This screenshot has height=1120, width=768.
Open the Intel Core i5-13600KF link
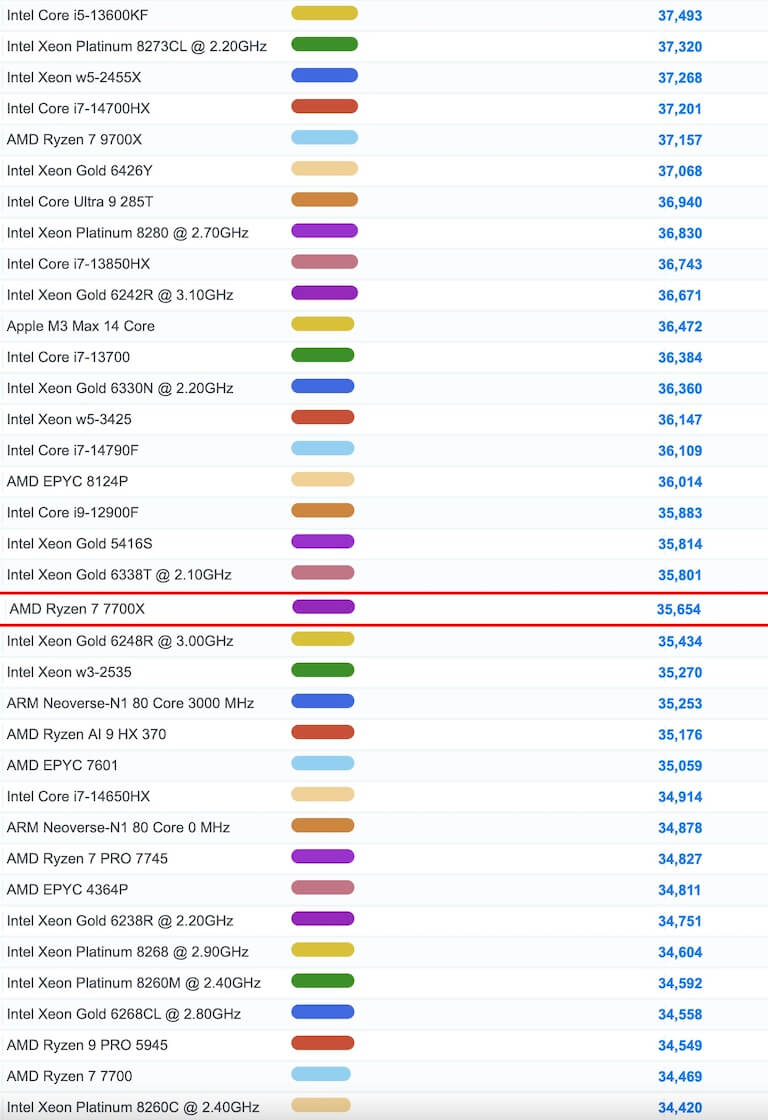[77, 15]
